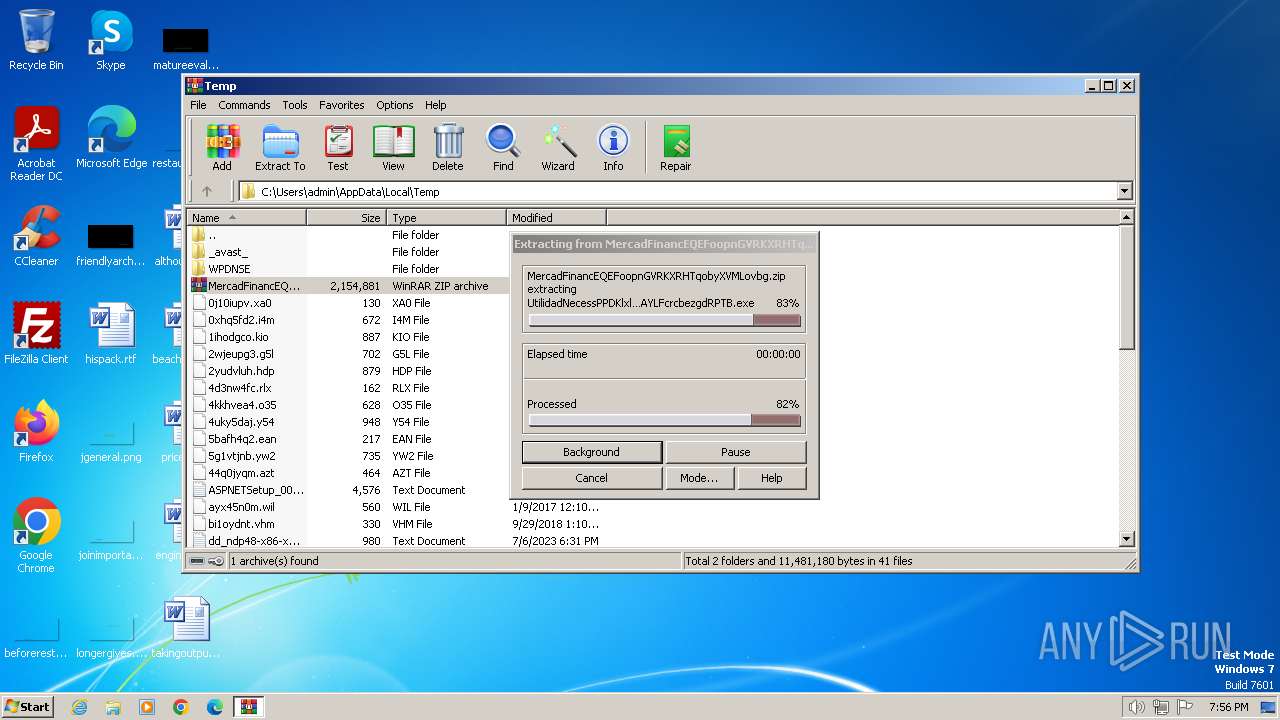Click the Processed progress bar

click(665, 420)
